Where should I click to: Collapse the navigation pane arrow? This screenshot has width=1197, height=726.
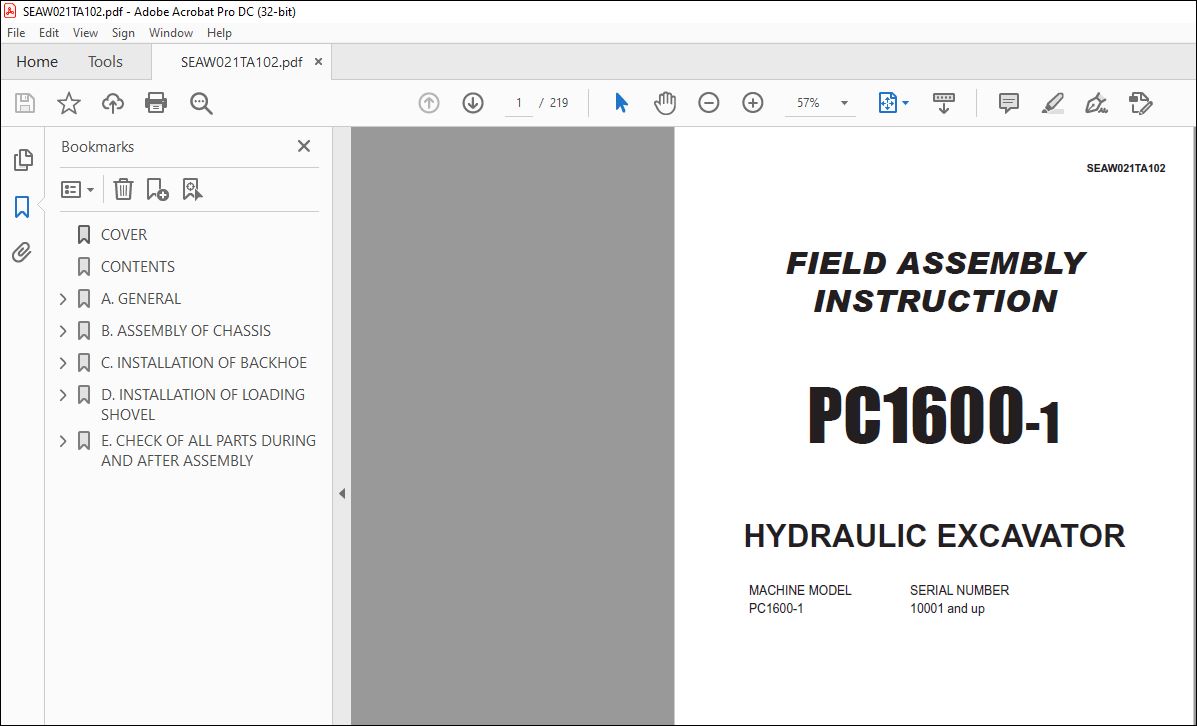[342, 494]
